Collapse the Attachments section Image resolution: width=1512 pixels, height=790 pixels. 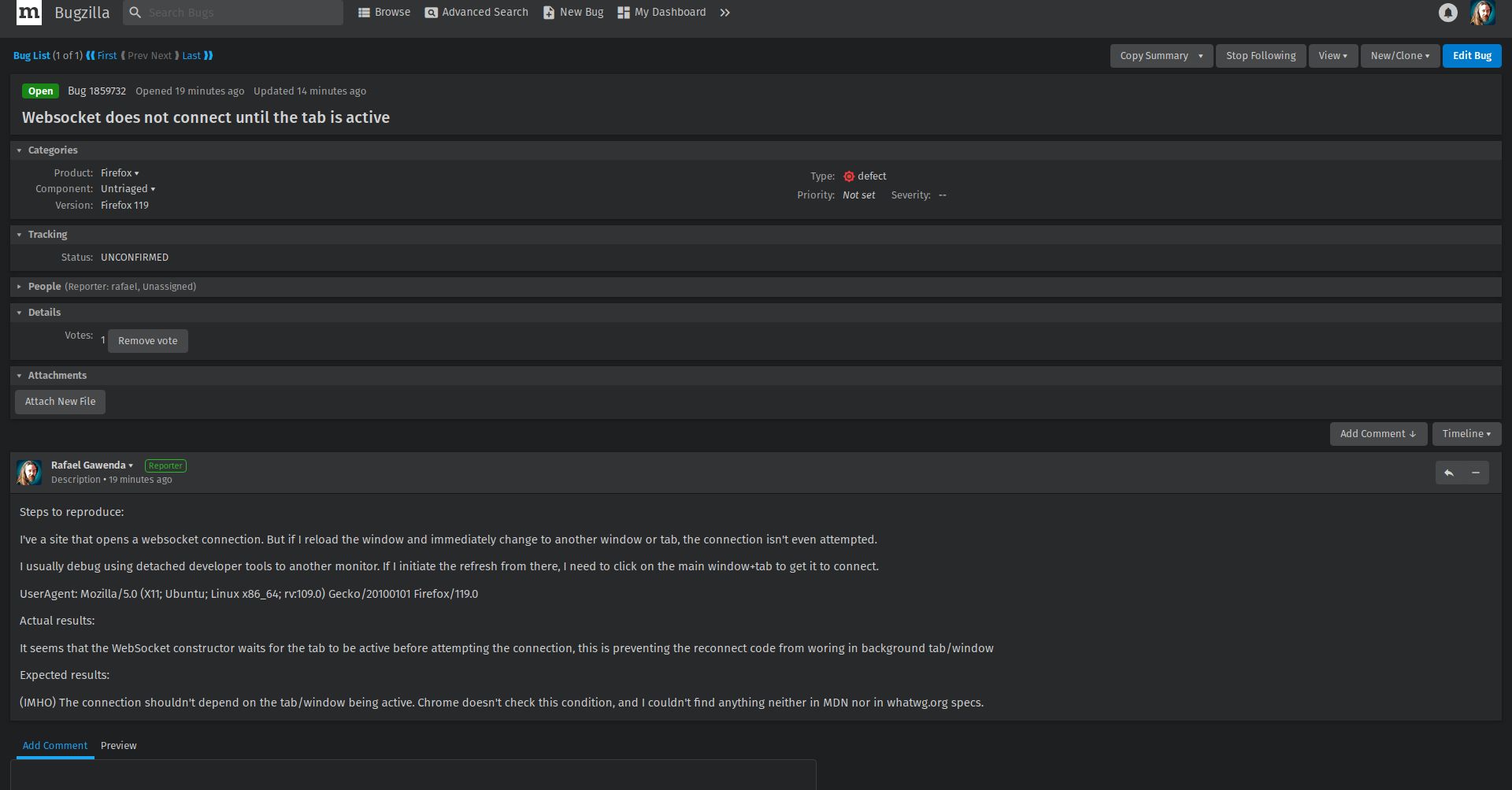[x=19, y=376]
